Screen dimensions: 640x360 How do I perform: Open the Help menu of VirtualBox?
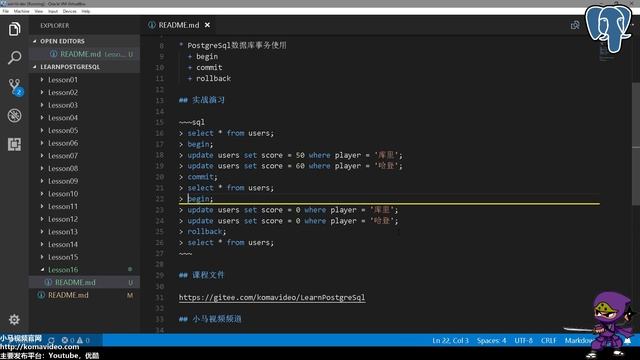(86, 11)
